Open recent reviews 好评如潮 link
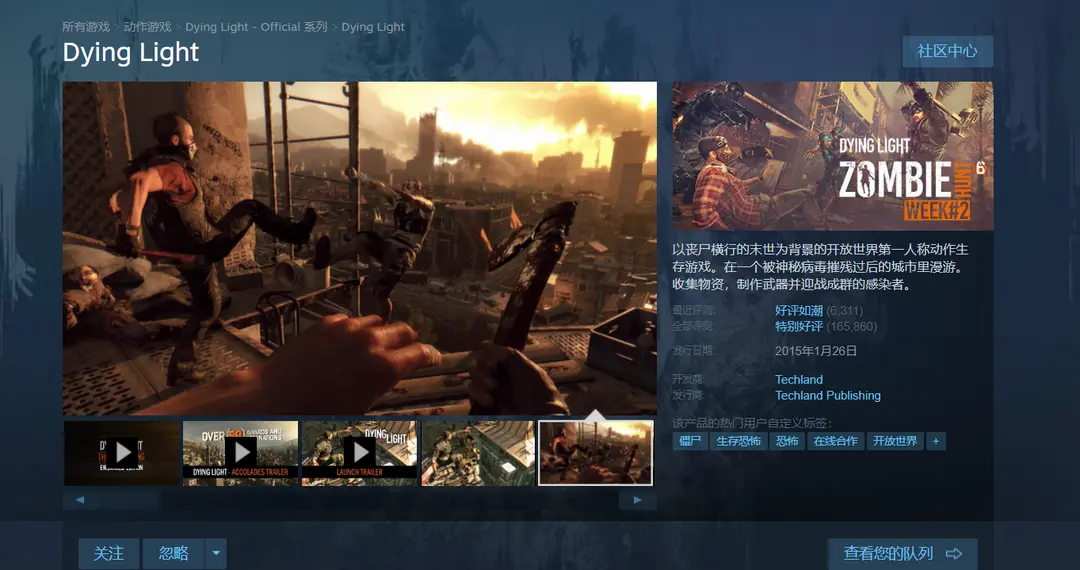This screenshot has height=570, width=1080. click(x=799, y=310)
